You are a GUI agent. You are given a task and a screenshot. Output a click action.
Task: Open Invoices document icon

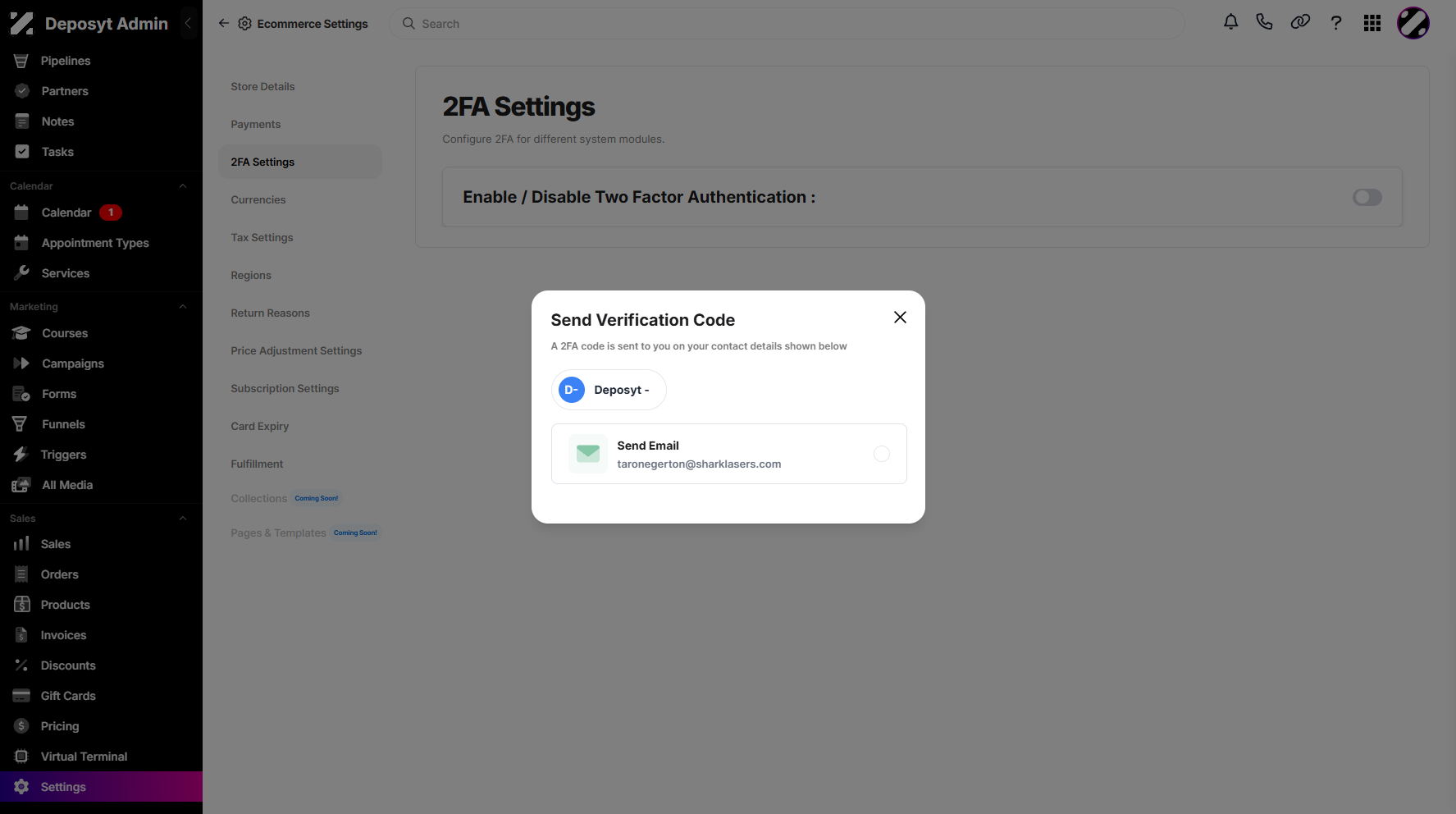click(21, 635)
